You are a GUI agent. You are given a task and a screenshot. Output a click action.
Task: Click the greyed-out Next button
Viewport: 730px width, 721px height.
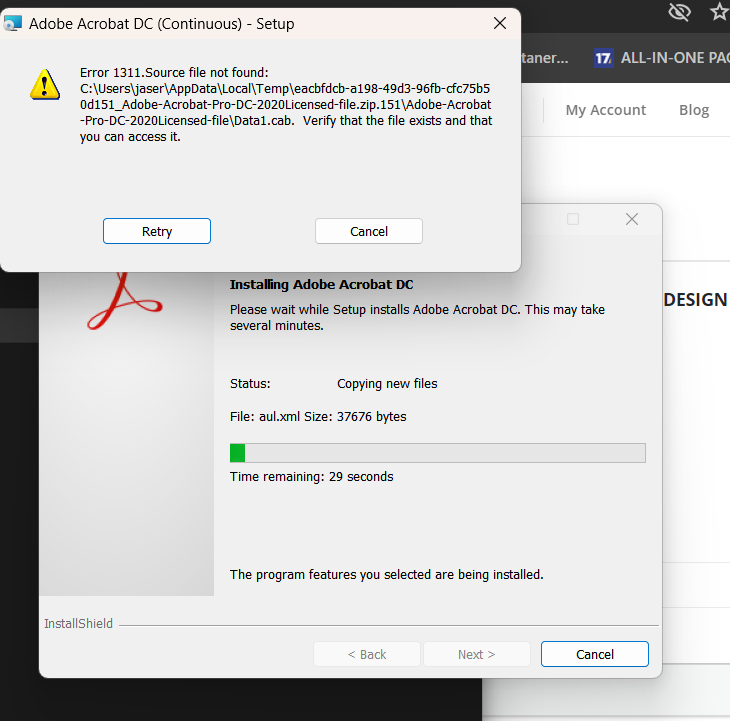476,654
